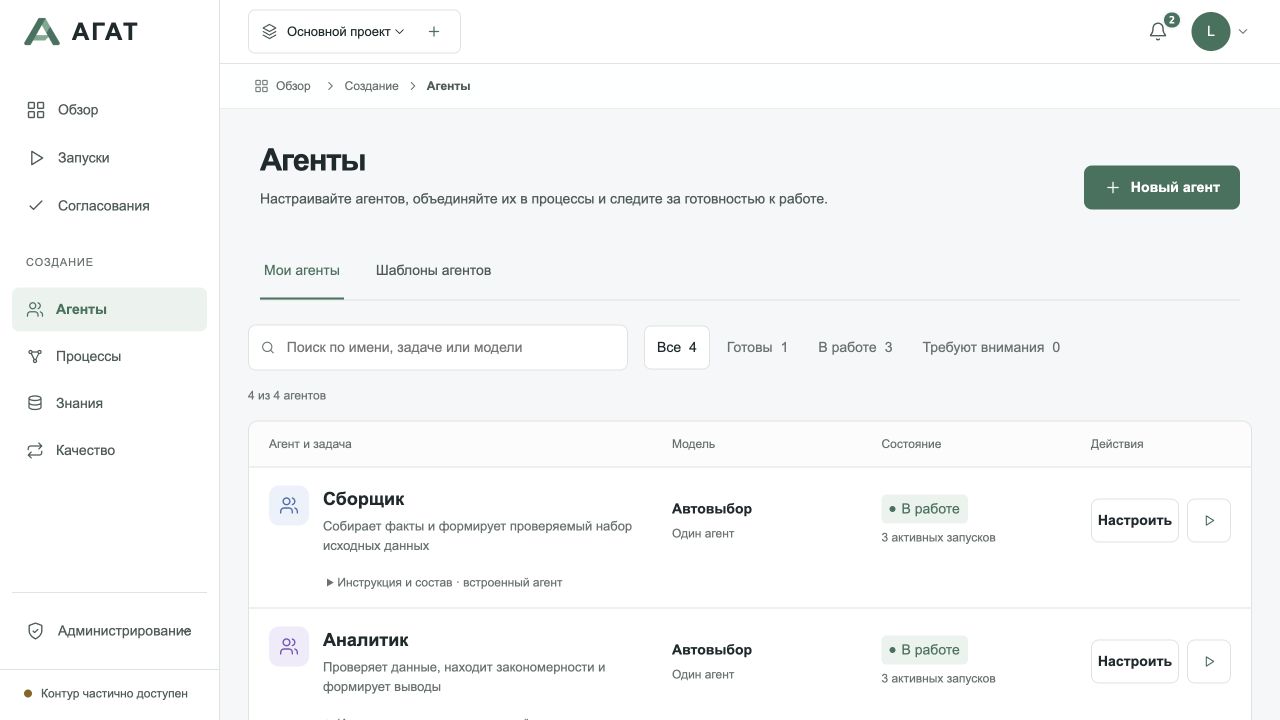Viewport: 1280px width, 720px height.
Task: Open Знания section
Action: tap(109, 403)
